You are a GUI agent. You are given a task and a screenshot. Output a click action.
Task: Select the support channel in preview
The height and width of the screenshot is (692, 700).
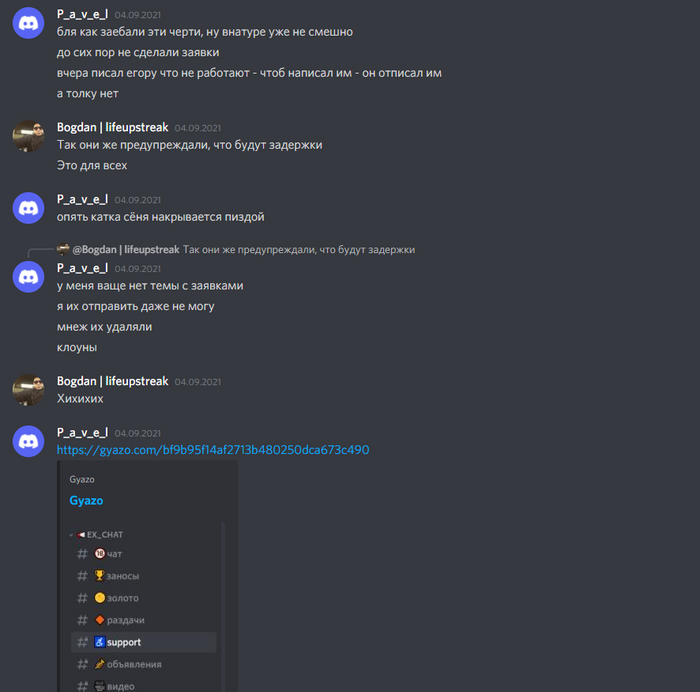(x=143, y=642)
